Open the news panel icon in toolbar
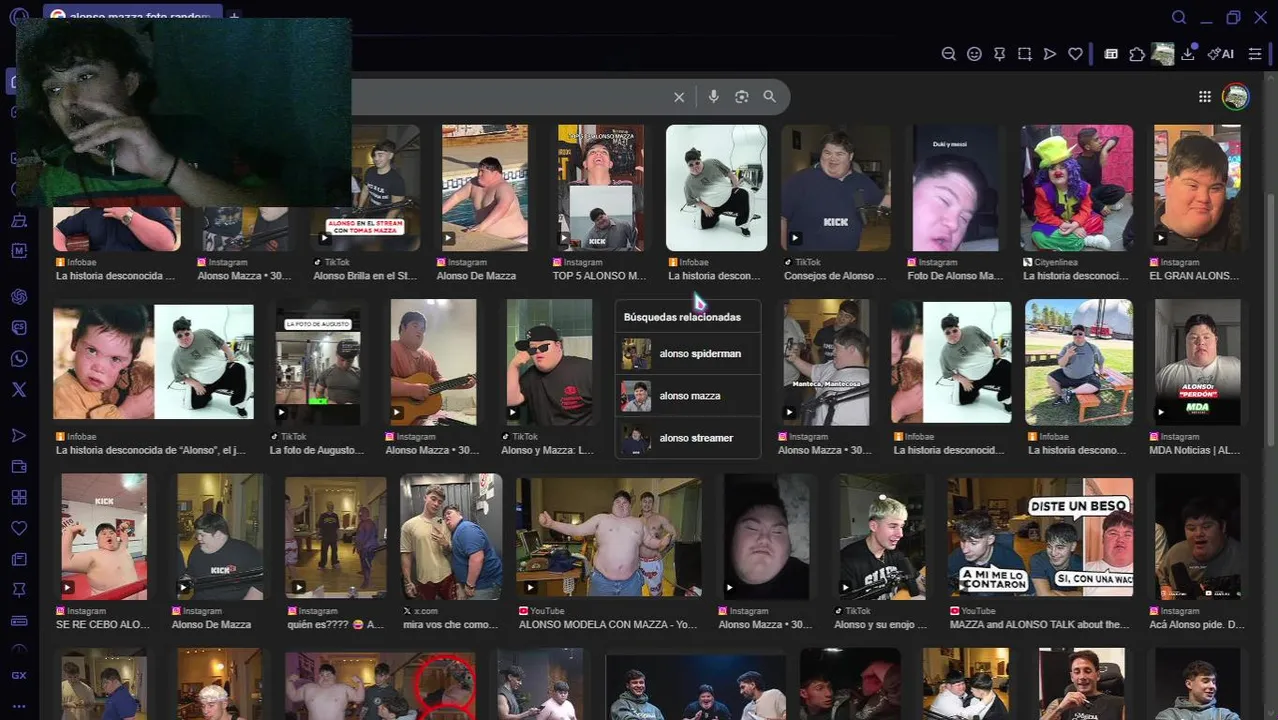Image resolution: width=1278 pixels, height=720 pixels. tap(1111, 54)
